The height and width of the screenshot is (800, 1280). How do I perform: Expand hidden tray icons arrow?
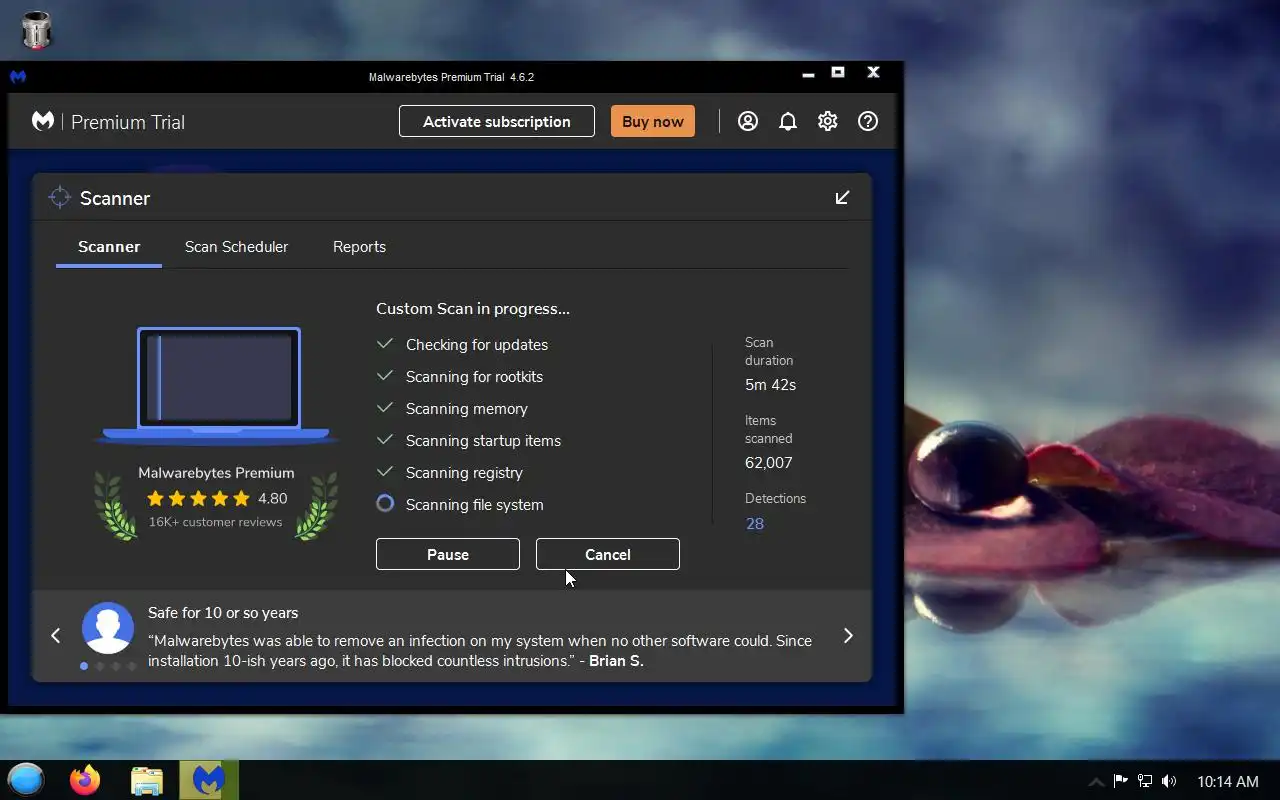pyautogui.click(x=1096, y=782)
